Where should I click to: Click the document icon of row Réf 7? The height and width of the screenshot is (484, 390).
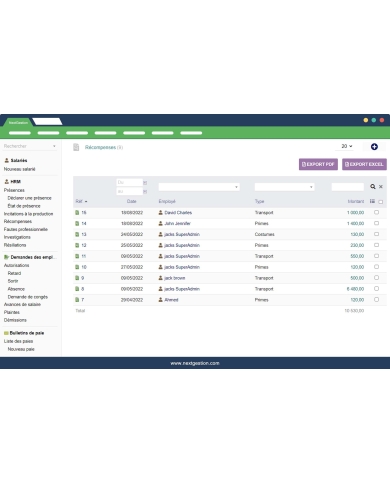point(77,300)
